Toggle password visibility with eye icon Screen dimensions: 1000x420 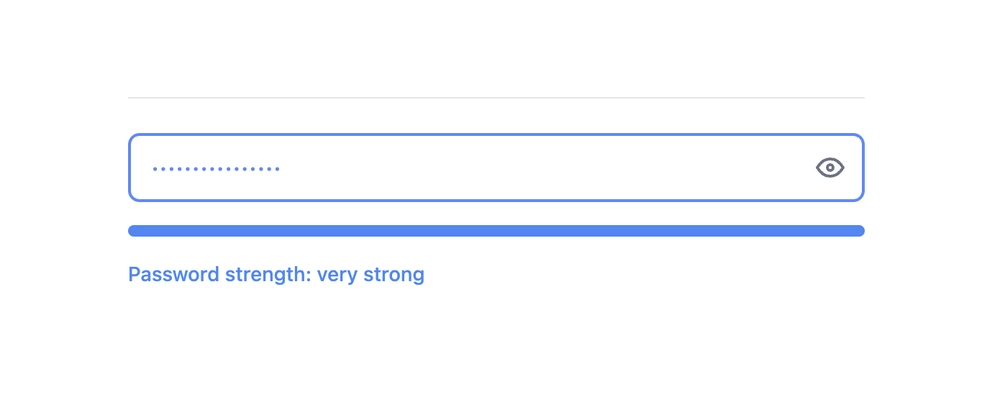click(830, 168)
